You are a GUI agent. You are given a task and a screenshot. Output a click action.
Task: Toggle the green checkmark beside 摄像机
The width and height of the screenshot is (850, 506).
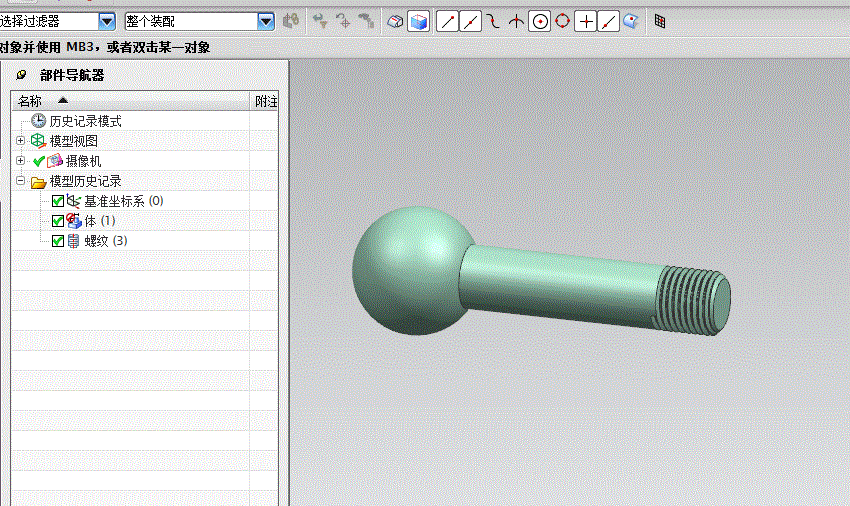[x=38, y=161]
